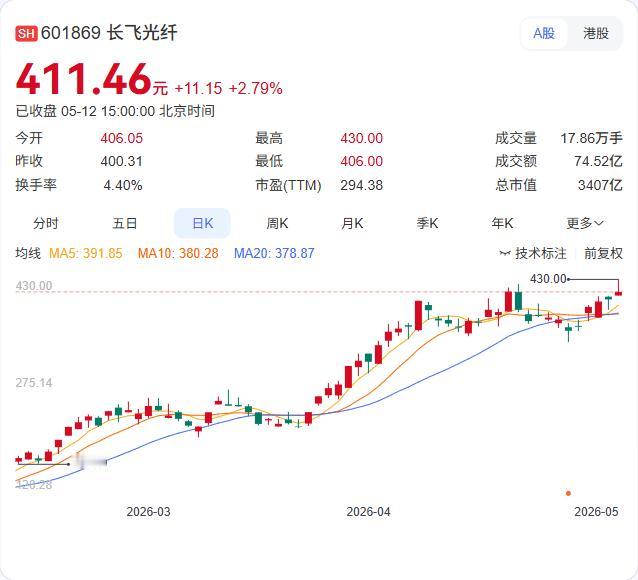638x580 pixels.
Task: Click the 技术标注 wave icon
Action: point(505,254)
